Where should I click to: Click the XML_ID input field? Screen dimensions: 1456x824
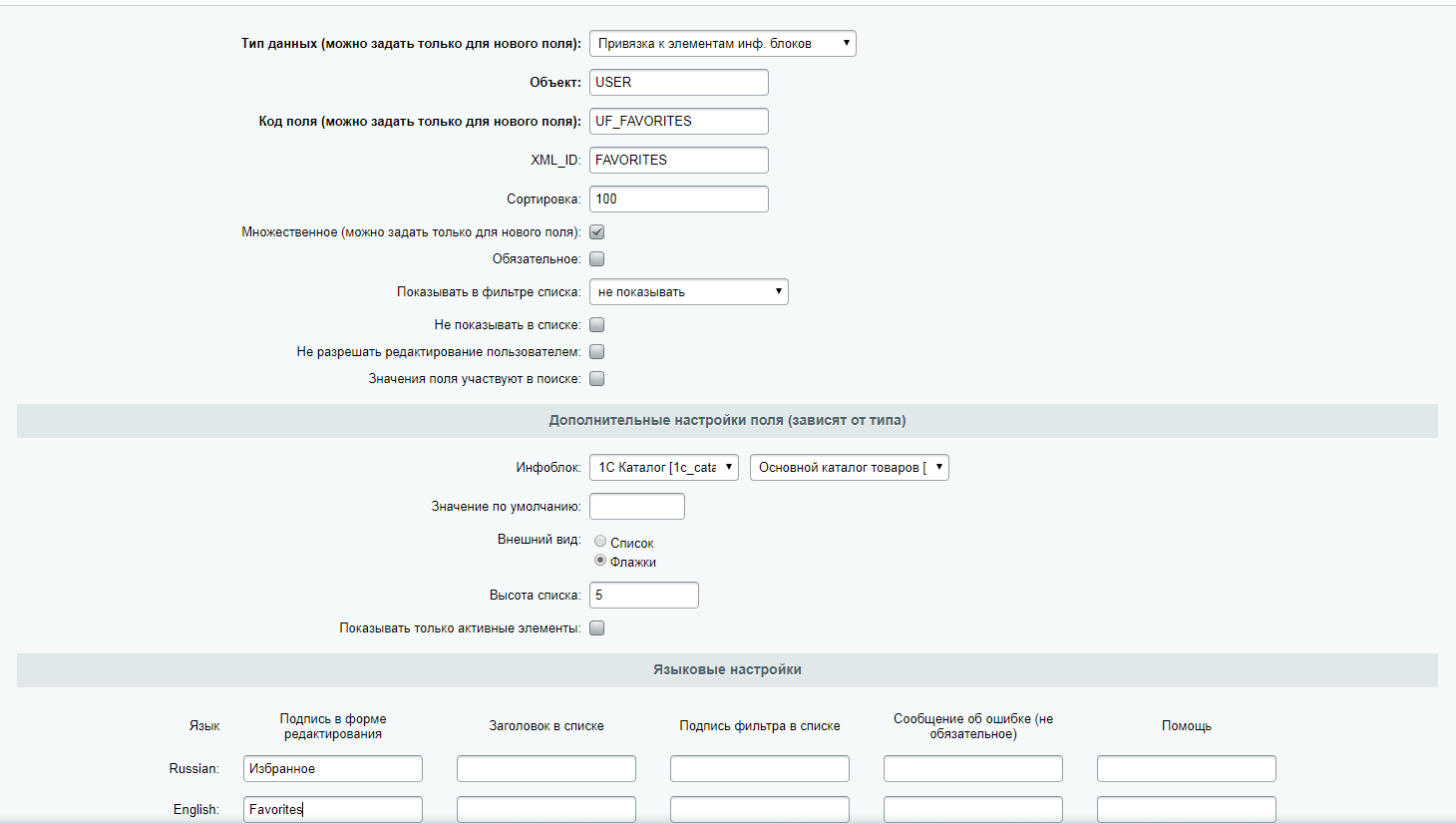[678, 161]
